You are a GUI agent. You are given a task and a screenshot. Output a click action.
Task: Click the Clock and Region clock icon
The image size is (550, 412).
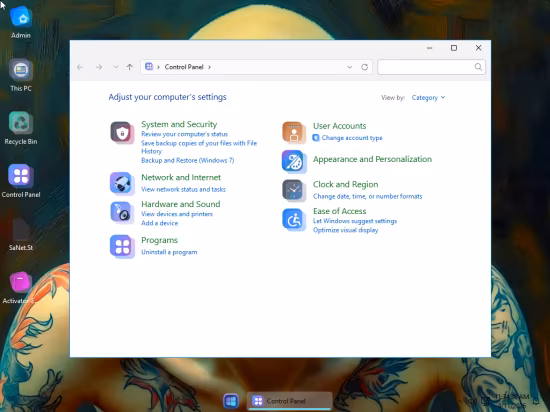coord(294,190)
